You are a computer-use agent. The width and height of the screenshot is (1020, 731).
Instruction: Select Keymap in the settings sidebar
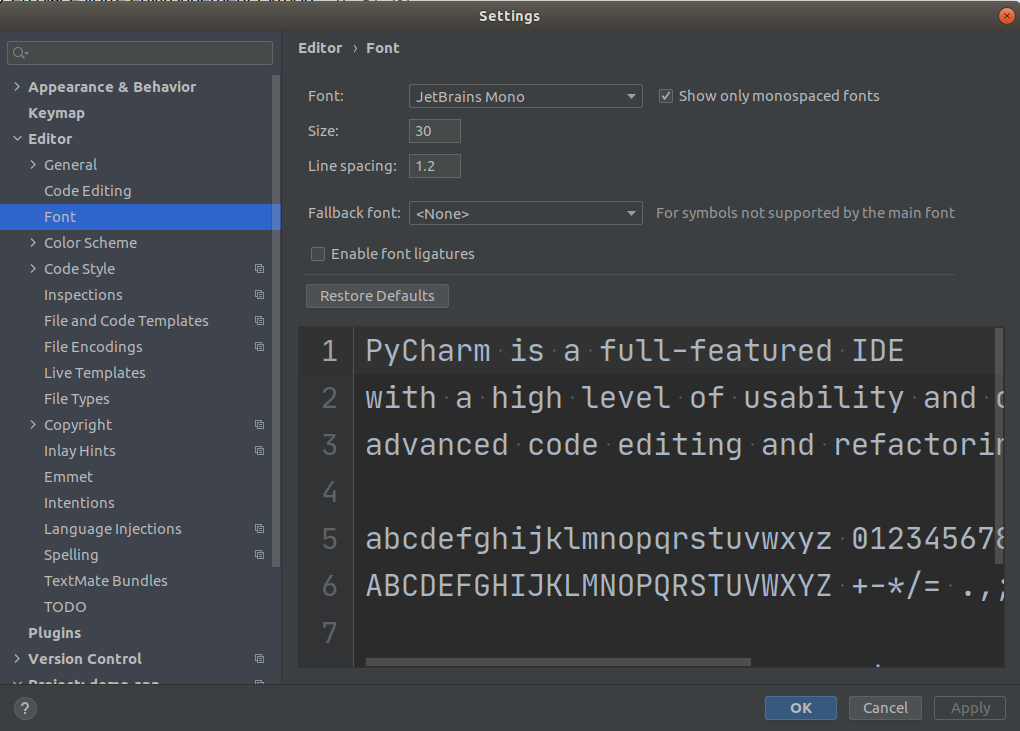tap(56, 112)
